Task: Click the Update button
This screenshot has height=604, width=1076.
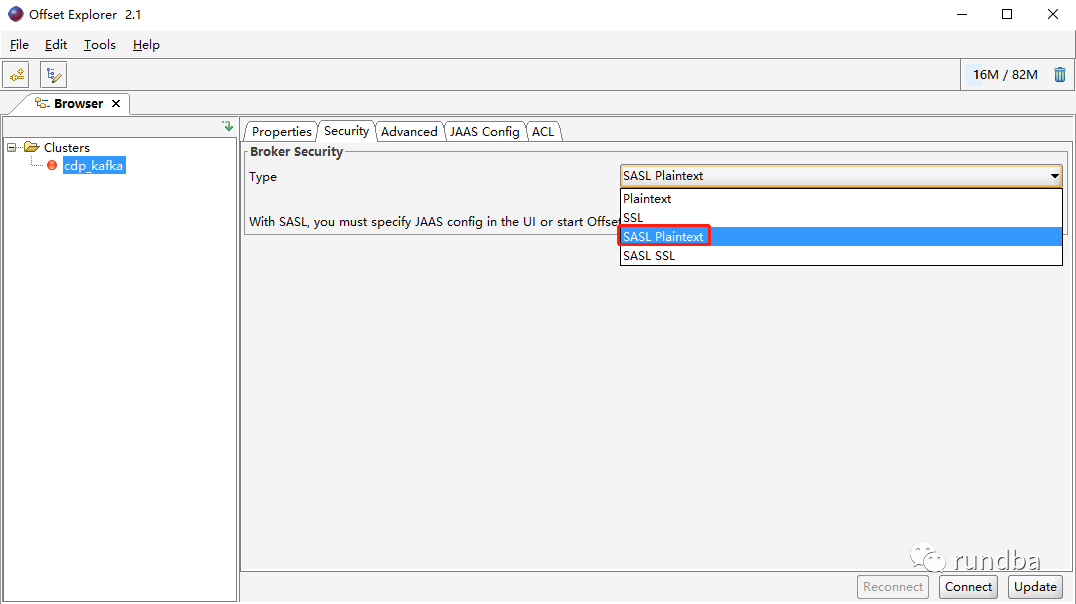Action: [x=1035, y=587]
